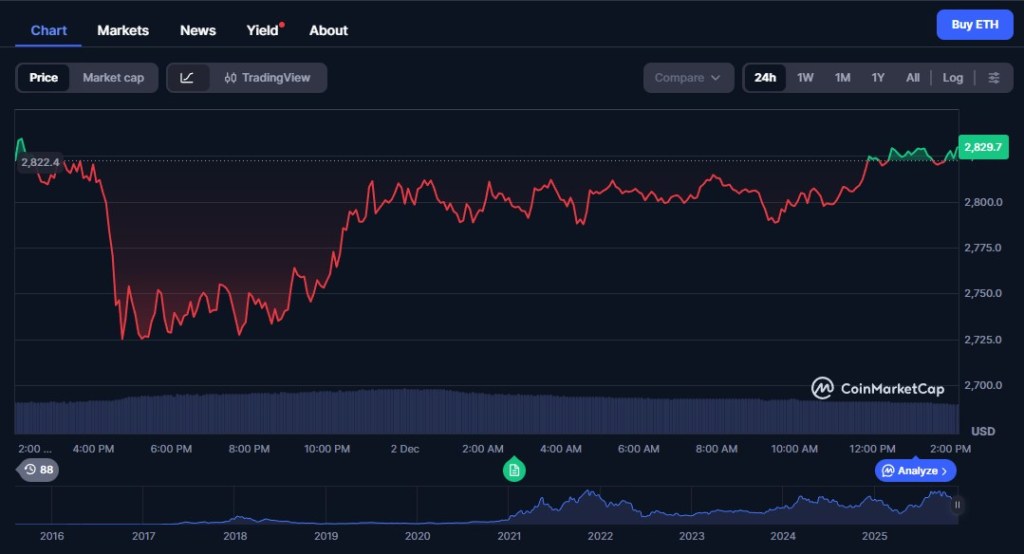Click the line chart icon
The image size is (1024, 554).
[x=187, y=78]
